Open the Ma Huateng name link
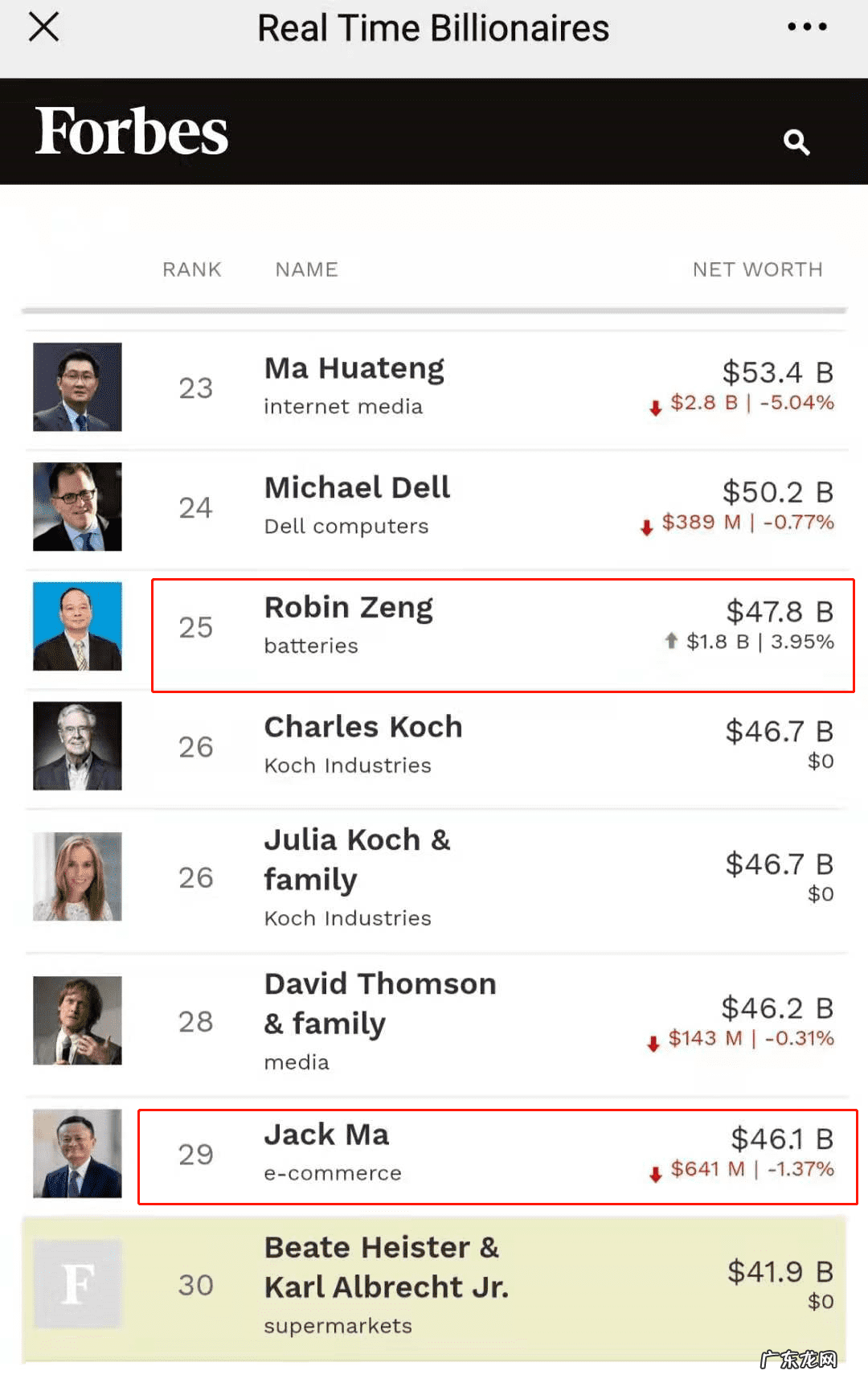Screen dimensions: 868x1383 tap(354, 369)
